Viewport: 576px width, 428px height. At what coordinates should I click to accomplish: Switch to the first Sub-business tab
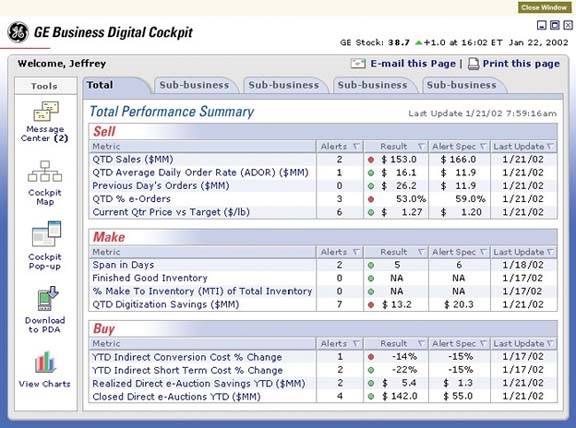click(195, 85)
